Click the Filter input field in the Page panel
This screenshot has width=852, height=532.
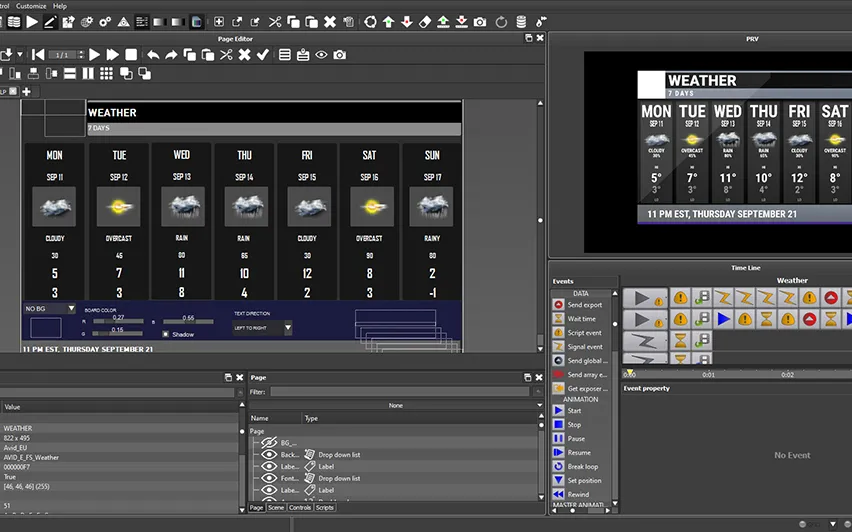pyautogui.click(x=400, y=392)
